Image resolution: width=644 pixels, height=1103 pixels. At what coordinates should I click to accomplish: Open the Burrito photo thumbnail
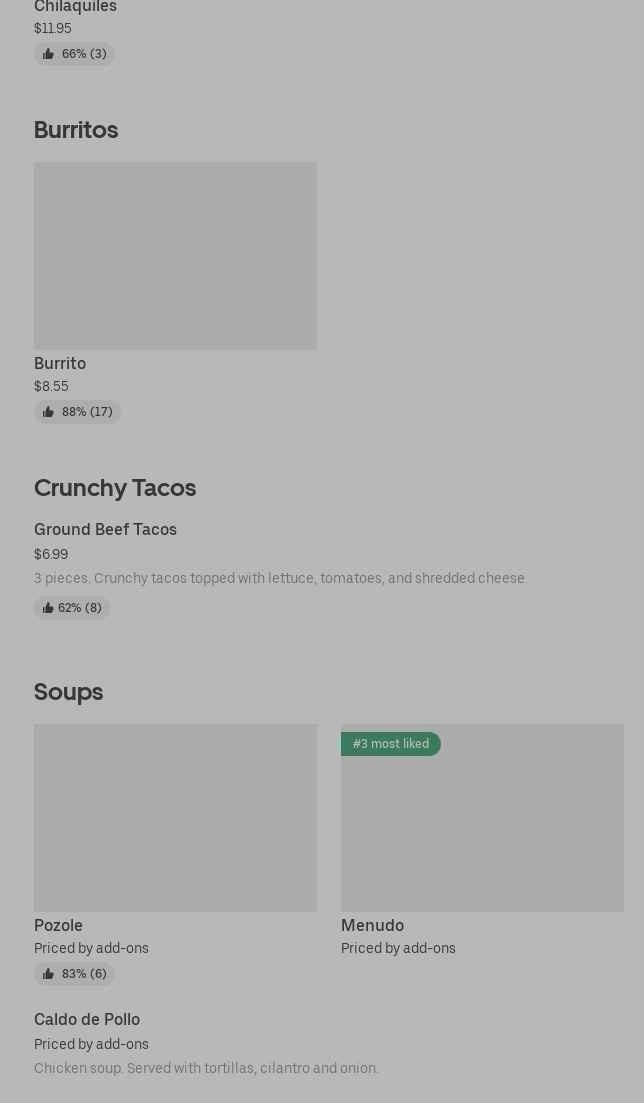(175, 256)
